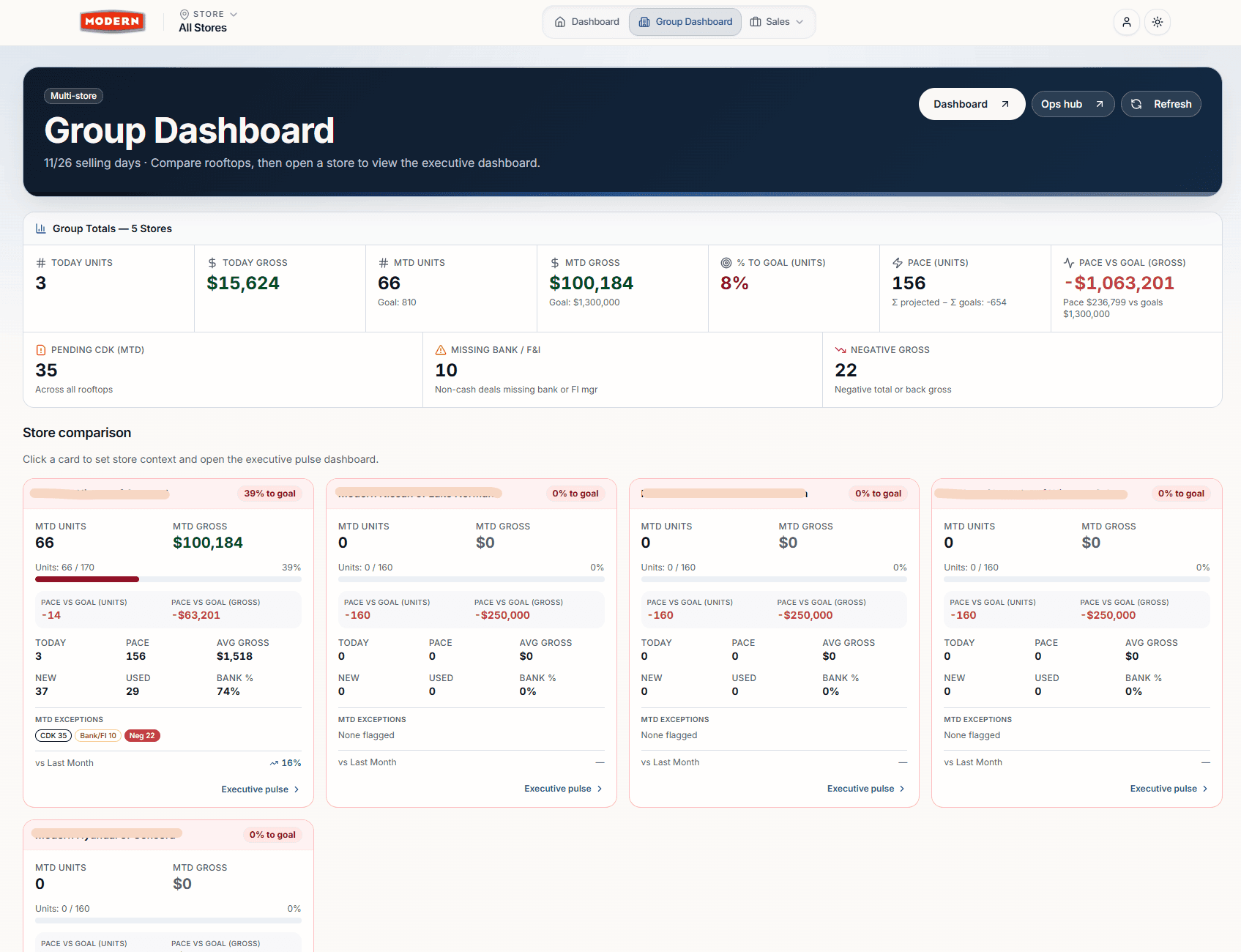Click the 16% trend-up arrow icon
Image resolution: width=1241 pixels, height=952 pixels.
point(274,763)
